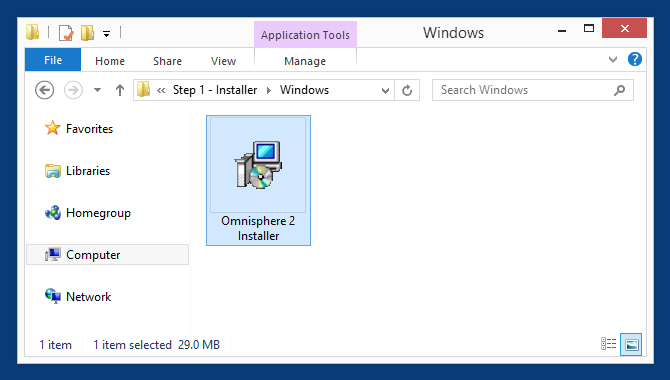
Task: Select Libraries in the navigation pane
Action: (88, 171)
